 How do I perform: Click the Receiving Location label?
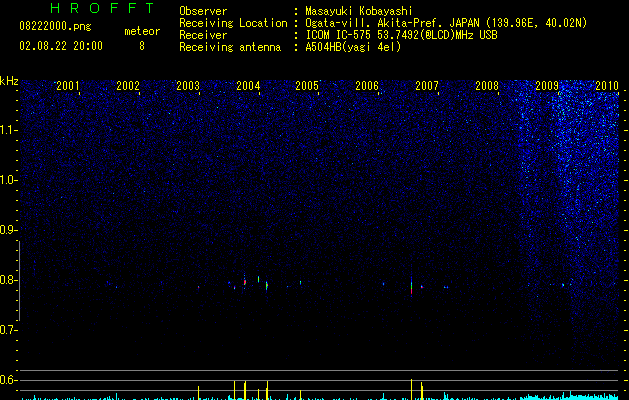coord(233,23)
